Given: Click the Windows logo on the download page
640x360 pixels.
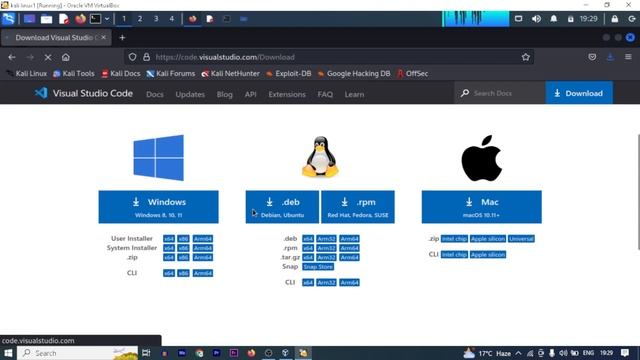Looking at the screenshot, I should coord(158,158).
